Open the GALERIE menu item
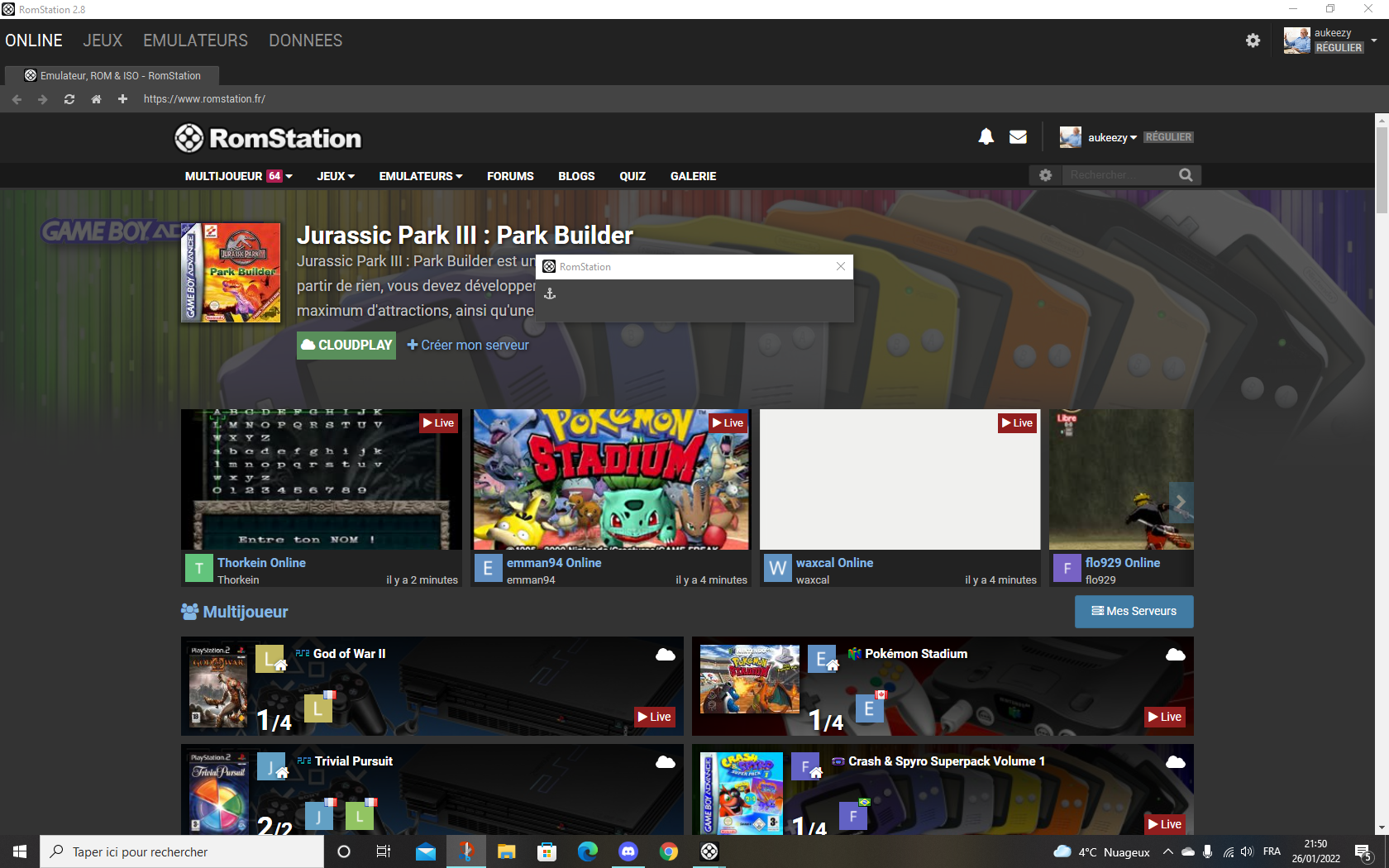The width and height of the screenshot is (1389, 868). [693, 176]
